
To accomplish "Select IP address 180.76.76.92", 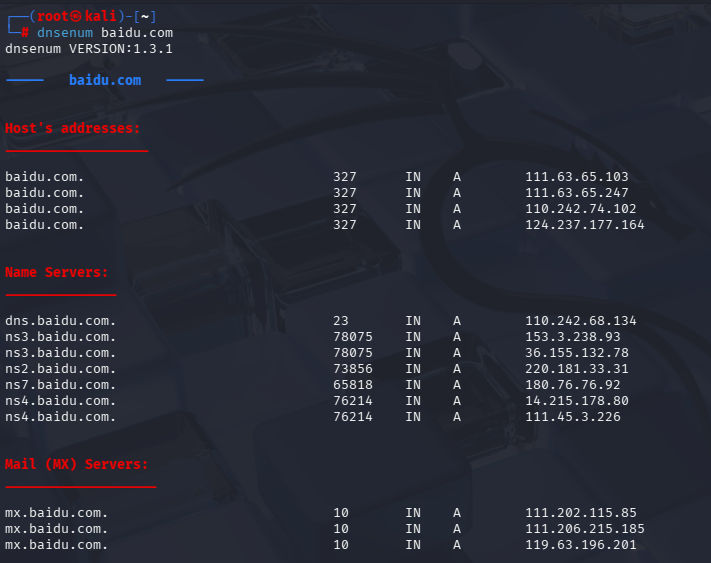I will click(x=573, y=385).
